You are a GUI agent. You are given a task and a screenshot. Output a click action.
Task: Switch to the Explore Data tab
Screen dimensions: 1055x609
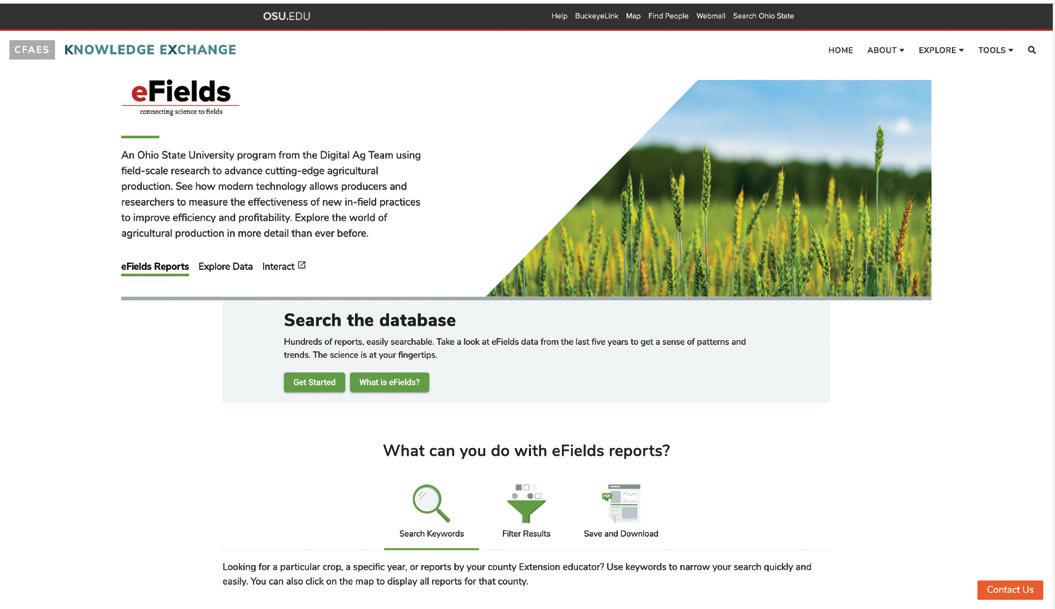[225, 266]
